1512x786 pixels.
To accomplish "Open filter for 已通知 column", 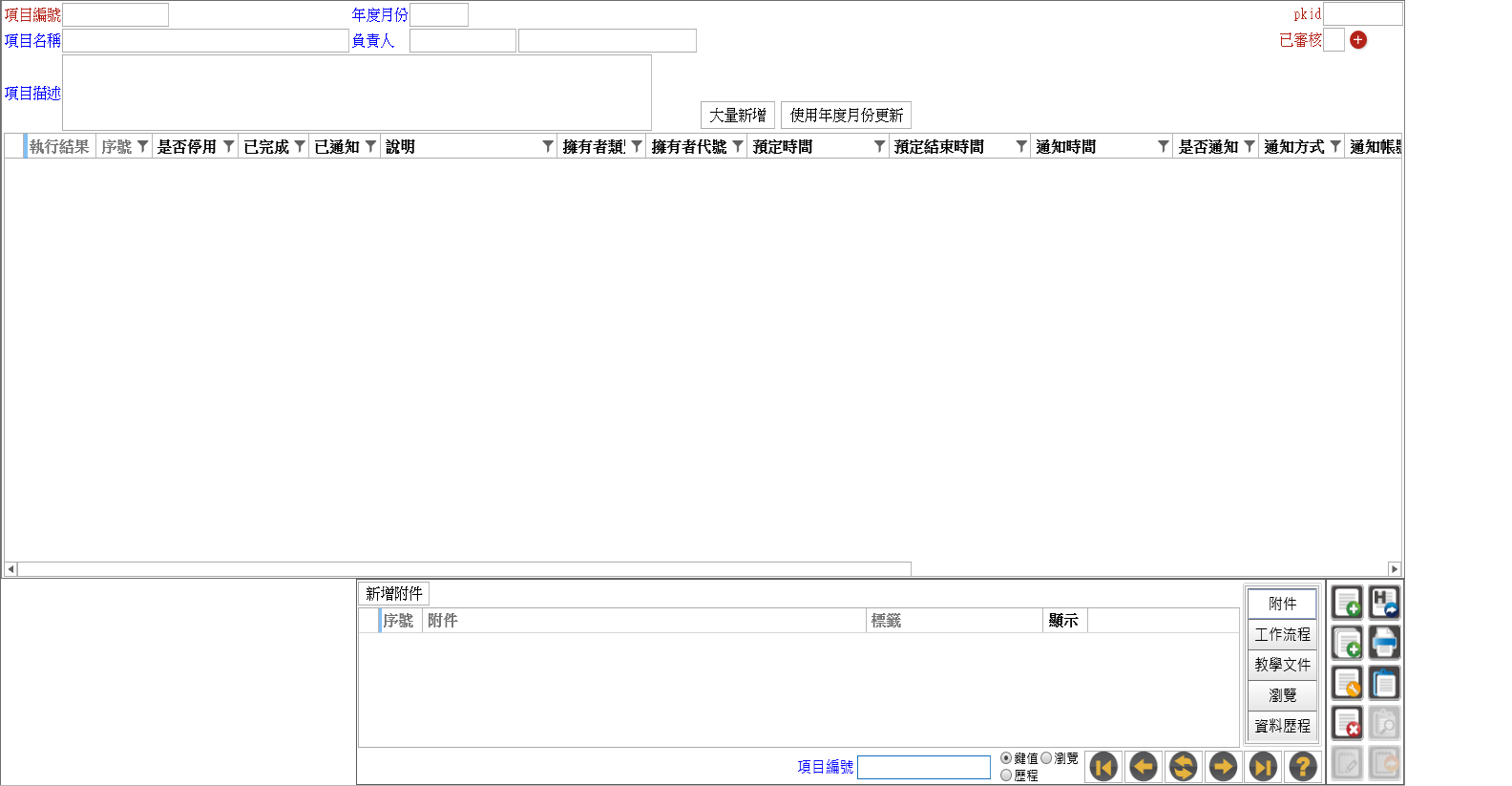I will click(370, 146).
